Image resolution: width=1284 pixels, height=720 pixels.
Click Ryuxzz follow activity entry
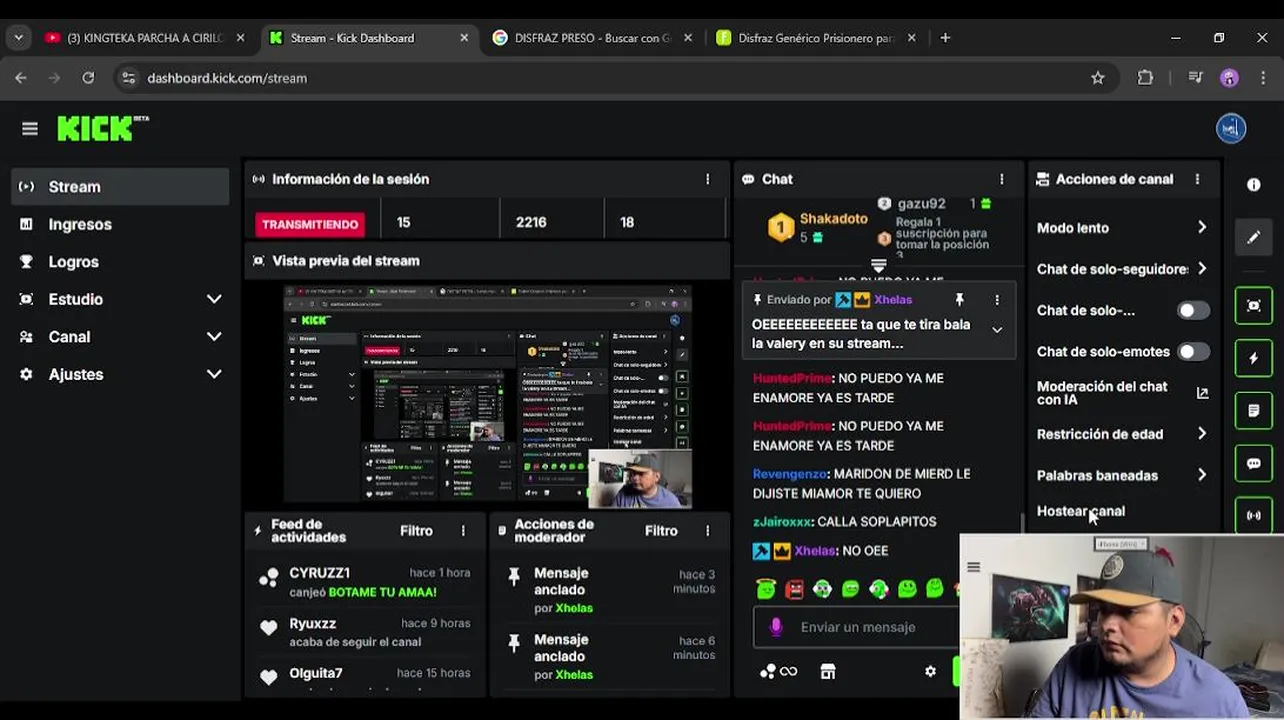pos(364,632)
